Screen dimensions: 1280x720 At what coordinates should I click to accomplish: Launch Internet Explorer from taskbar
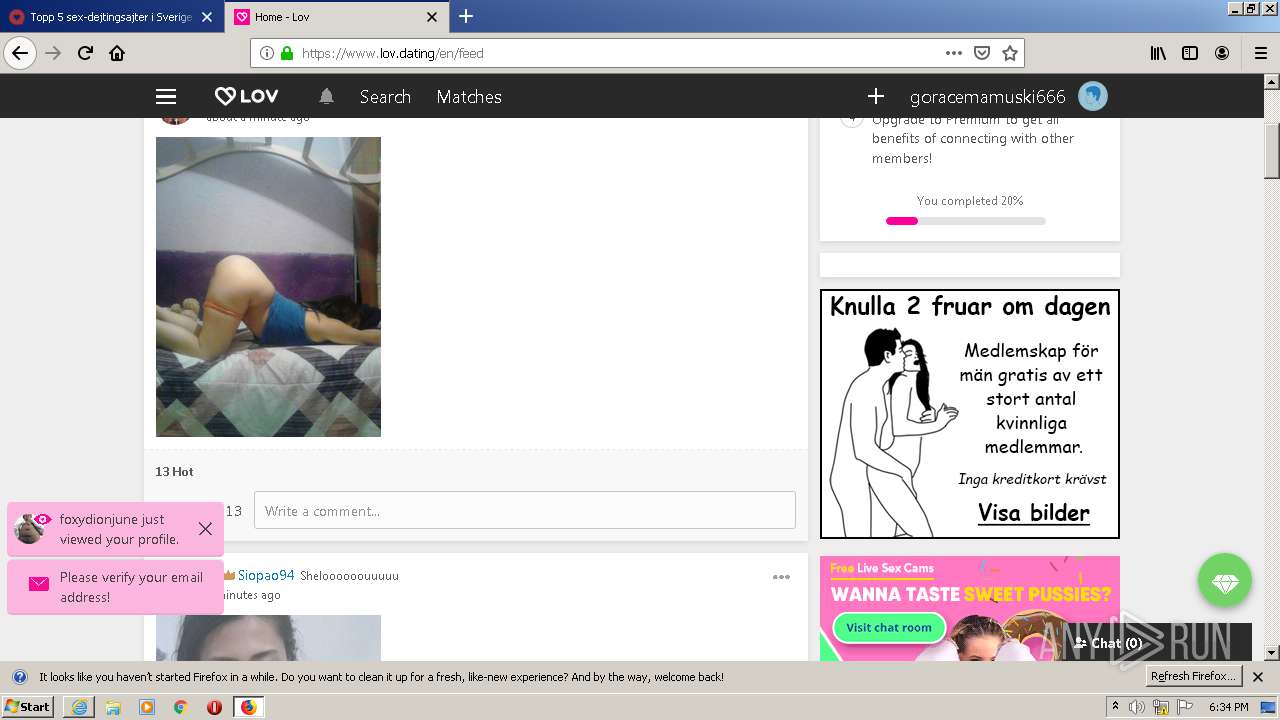tap(79, 707)
